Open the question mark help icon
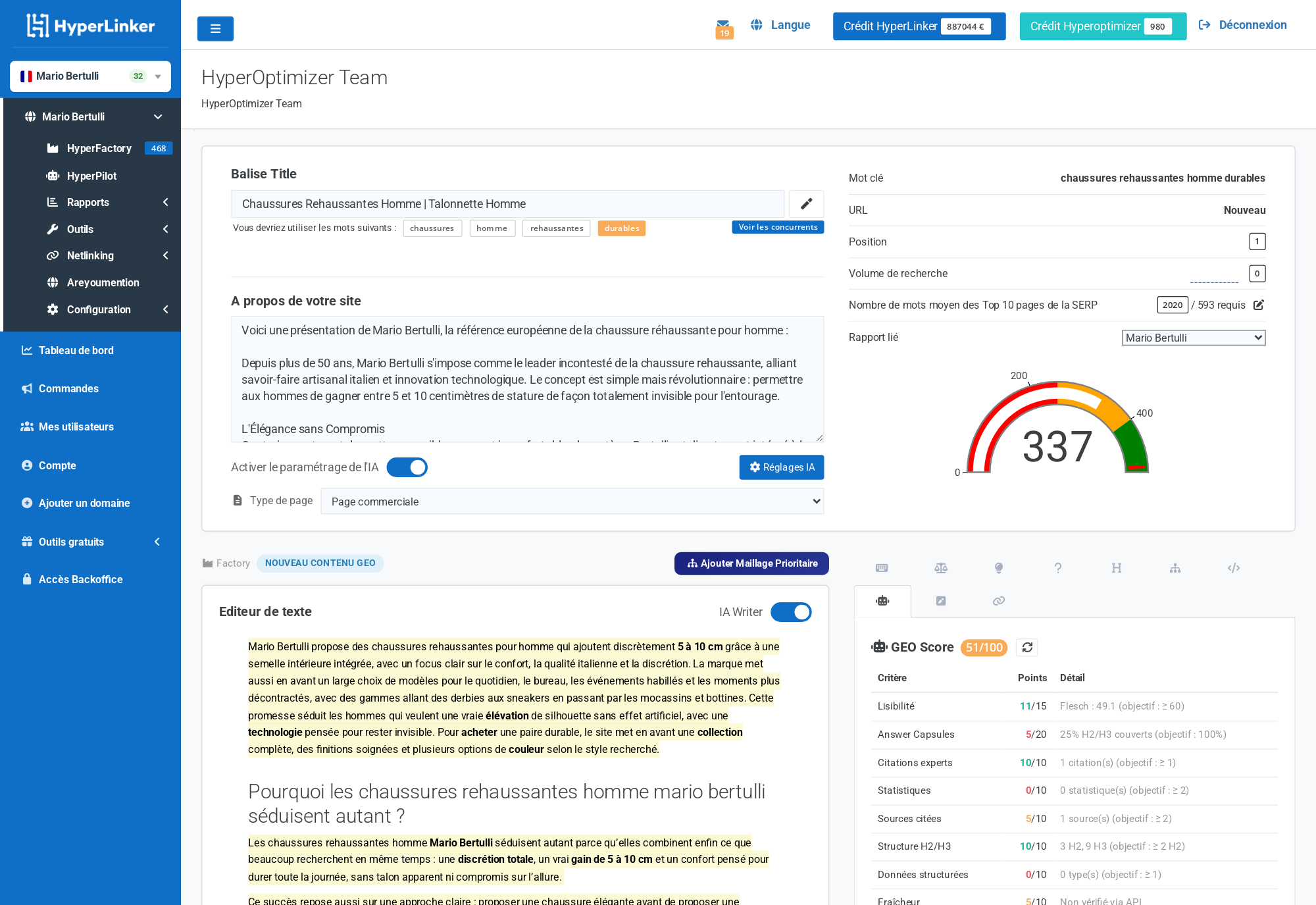1316x905 pixels. click(x=1057, y=567)
